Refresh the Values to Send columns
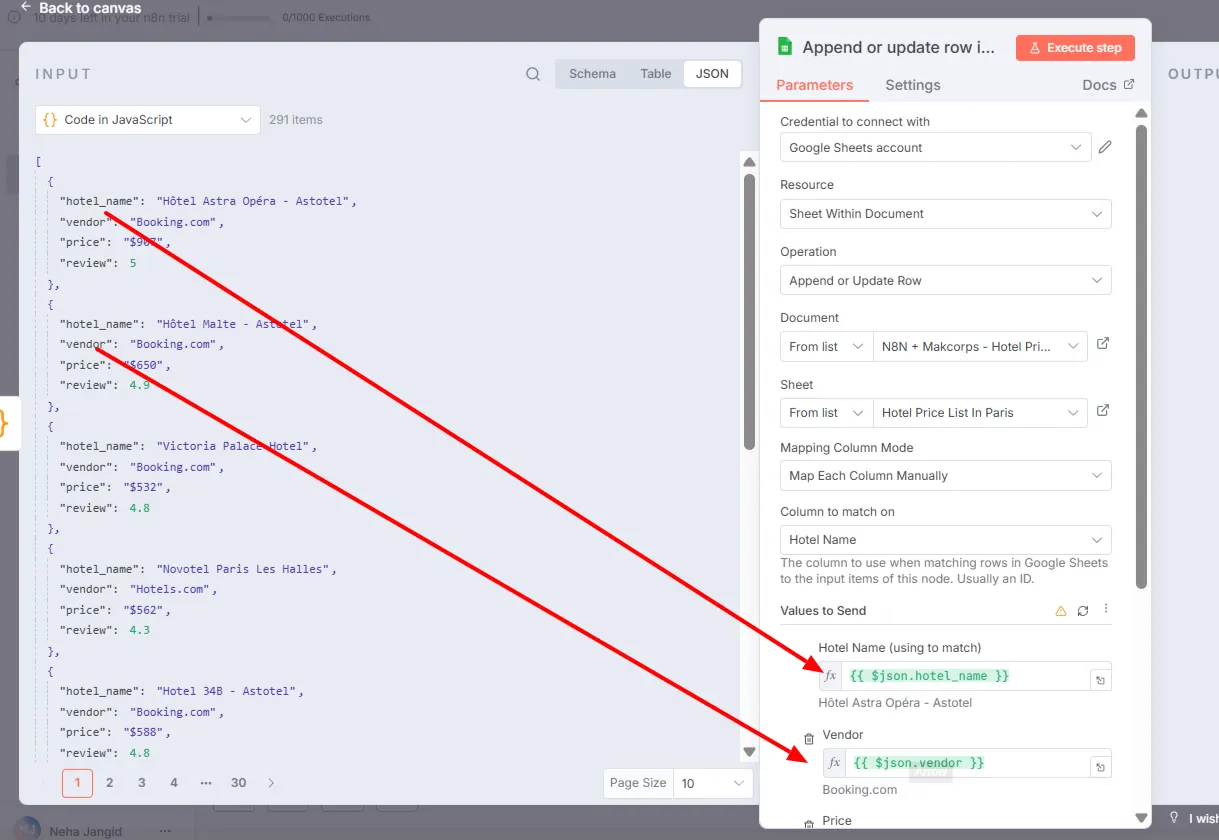 (x=1083, y=611)
